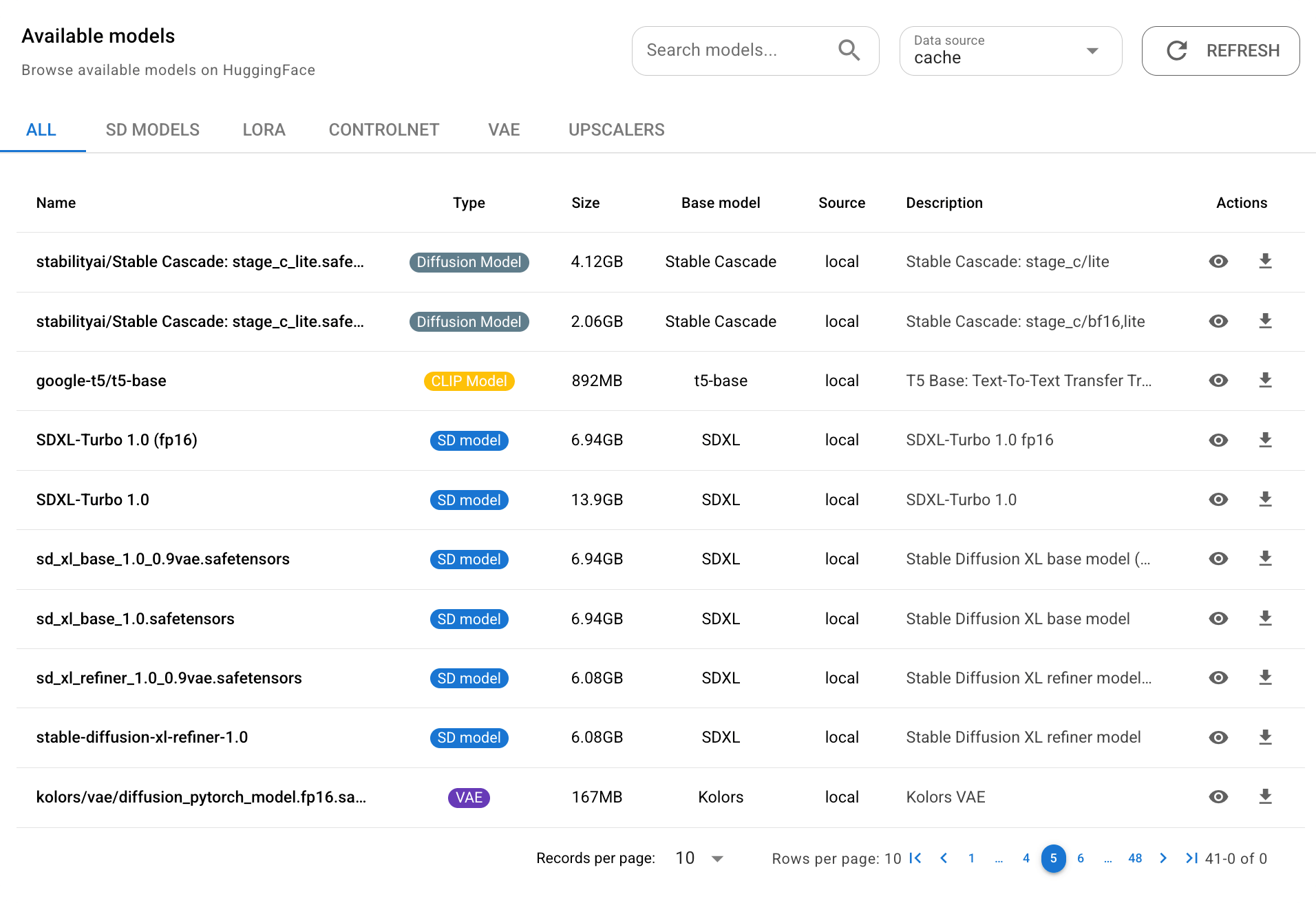Screen dimensions: 1316x903
Task: Click the refresh circular arrow icon
Action: click(1177, 50)
